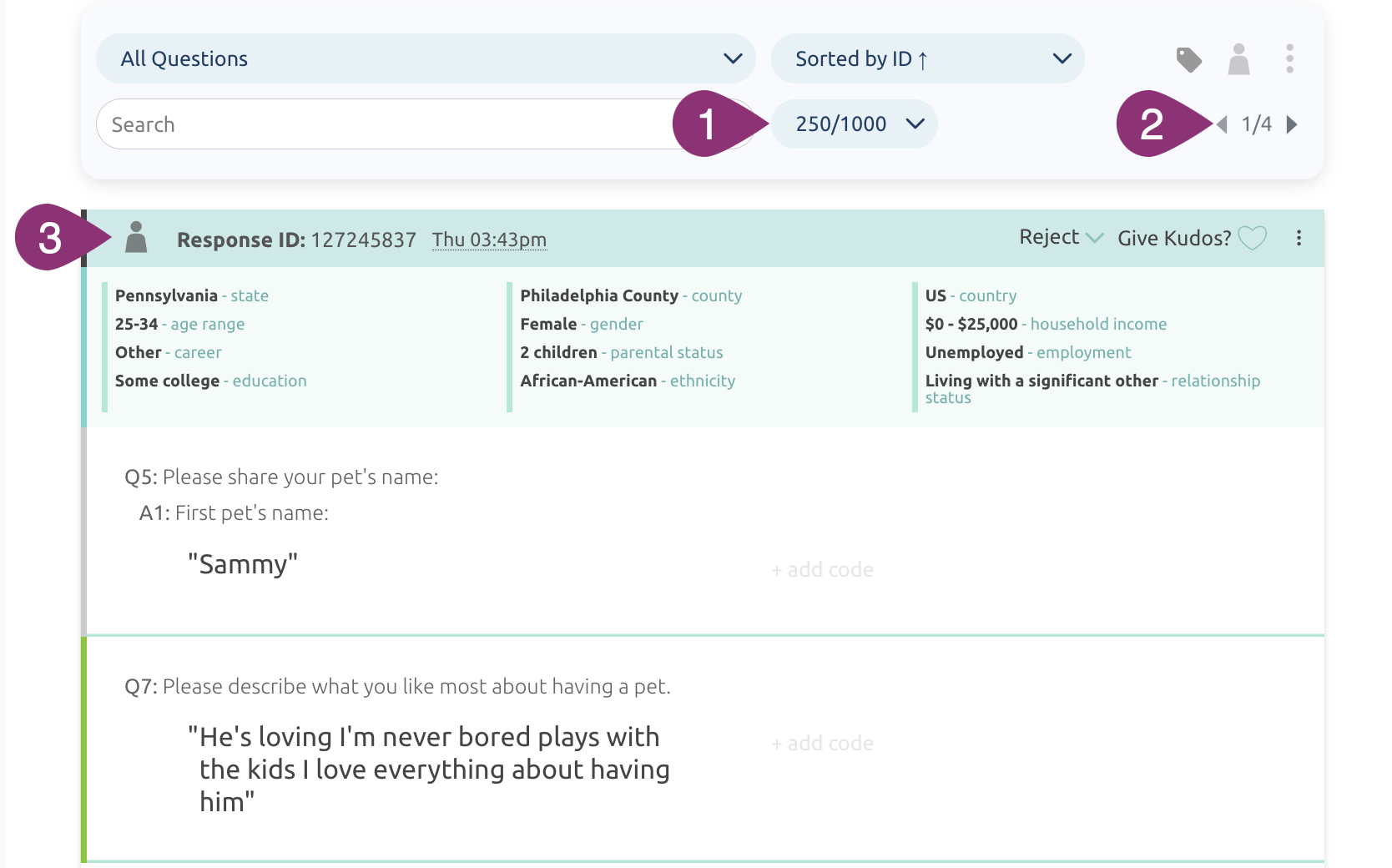Open the All Questions dropdown

click(426, 58)
